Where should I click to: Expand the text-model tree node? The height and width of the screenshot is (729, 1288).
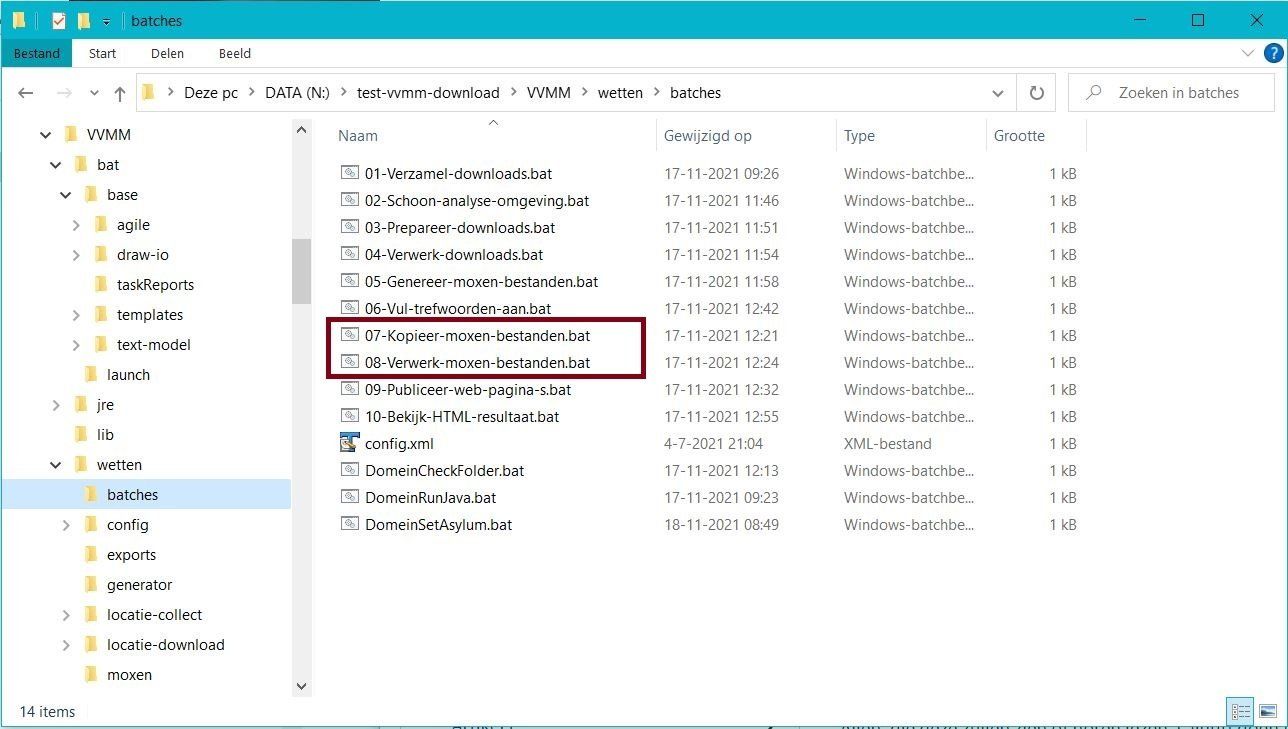pos(76,345)
